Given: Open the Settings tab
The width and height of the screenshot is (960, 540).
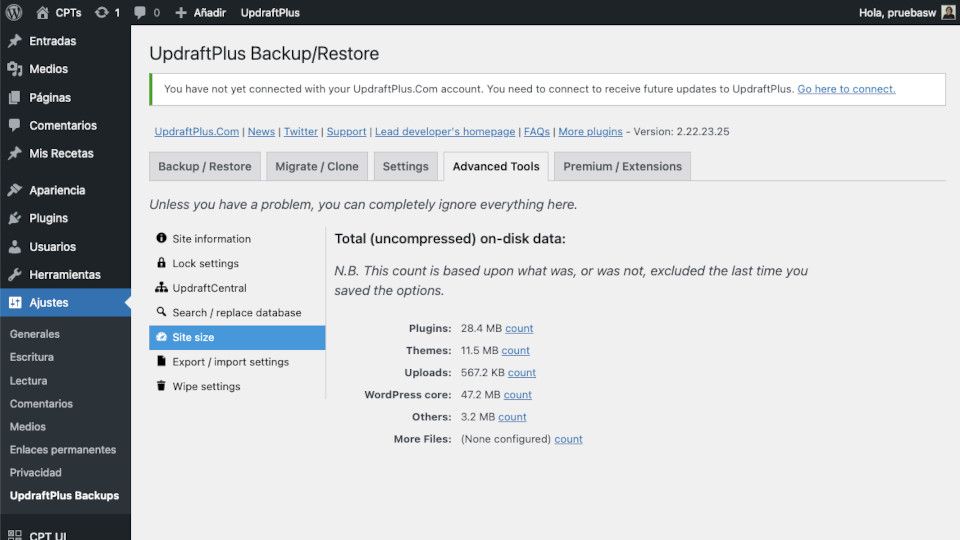Looking at the screenshot, I should pos(405,167).
